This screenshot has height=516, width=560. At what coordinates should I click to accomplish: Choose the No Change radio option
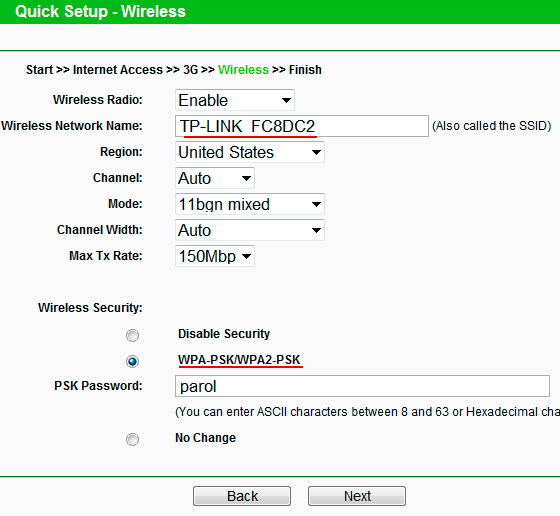click(x=132, y=439)
